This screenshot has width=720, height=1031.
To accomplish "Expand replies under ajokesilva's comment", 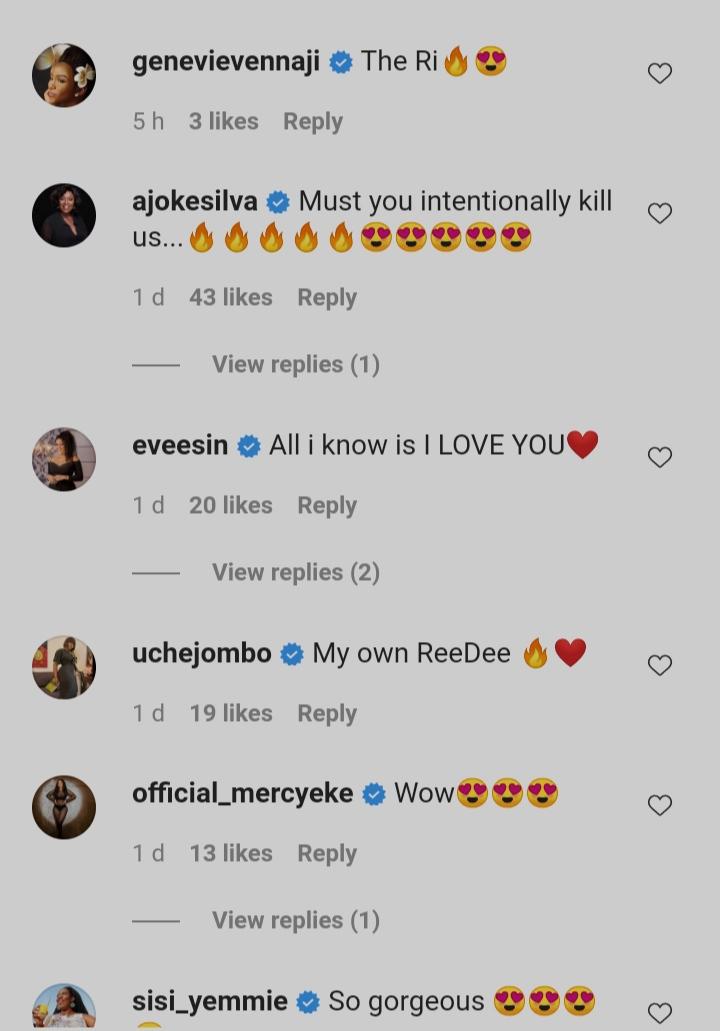I will pyautogui.click(x=295, y=365).
